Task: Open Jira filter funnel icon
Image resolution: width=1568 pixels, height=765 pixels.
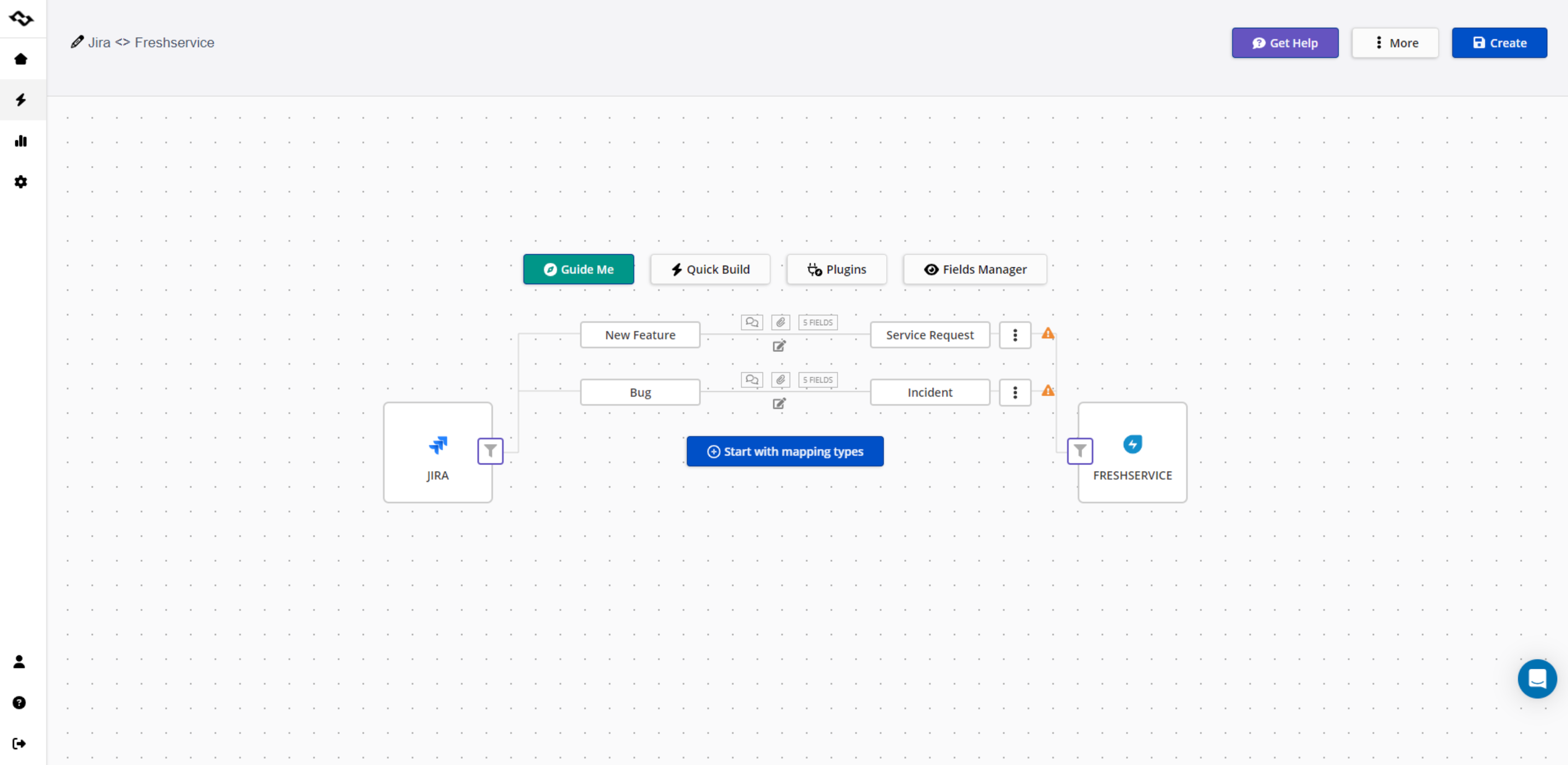Action: click(x=490, y=451)
